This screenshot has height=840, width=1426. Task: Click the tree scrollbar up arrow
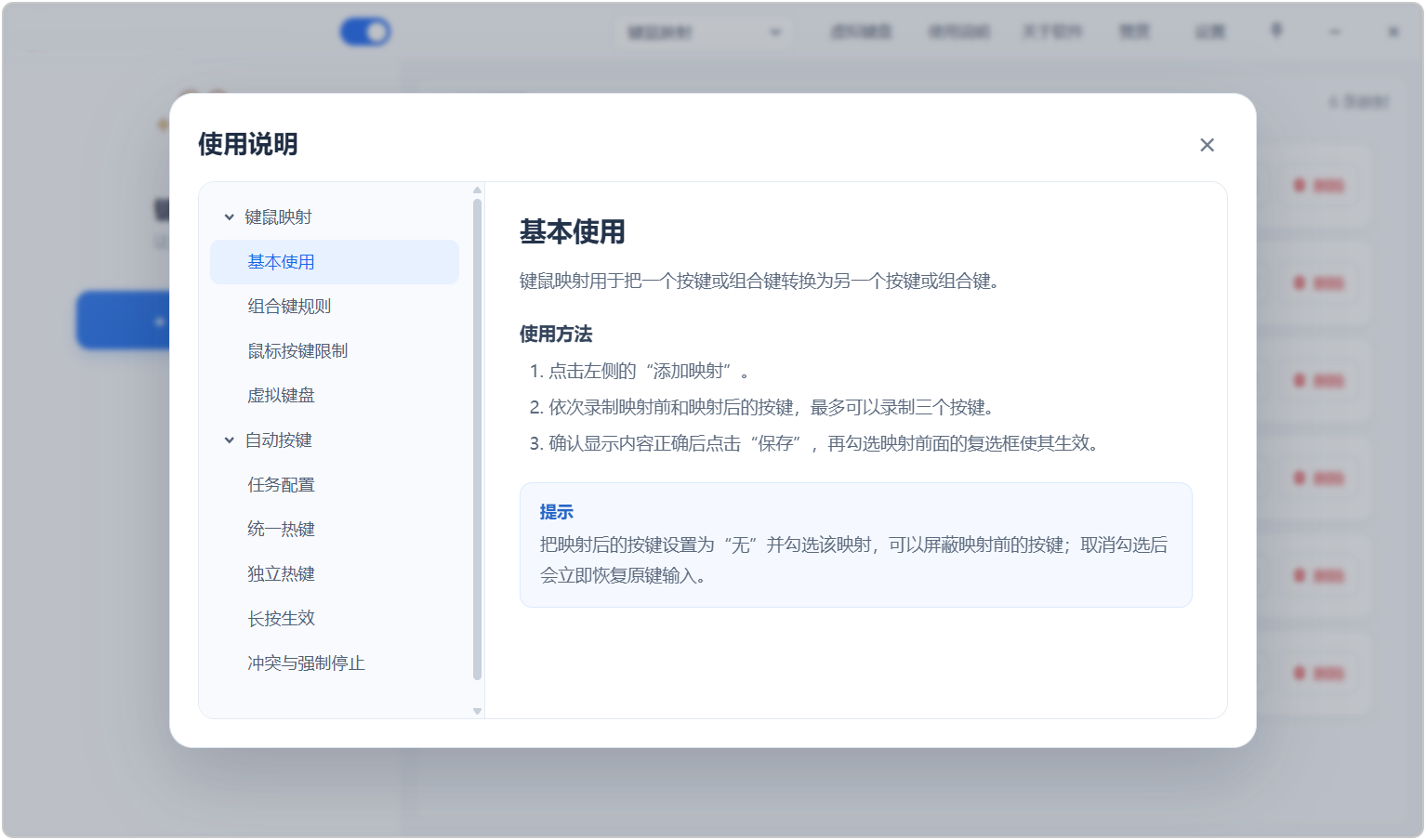(477, 190)
